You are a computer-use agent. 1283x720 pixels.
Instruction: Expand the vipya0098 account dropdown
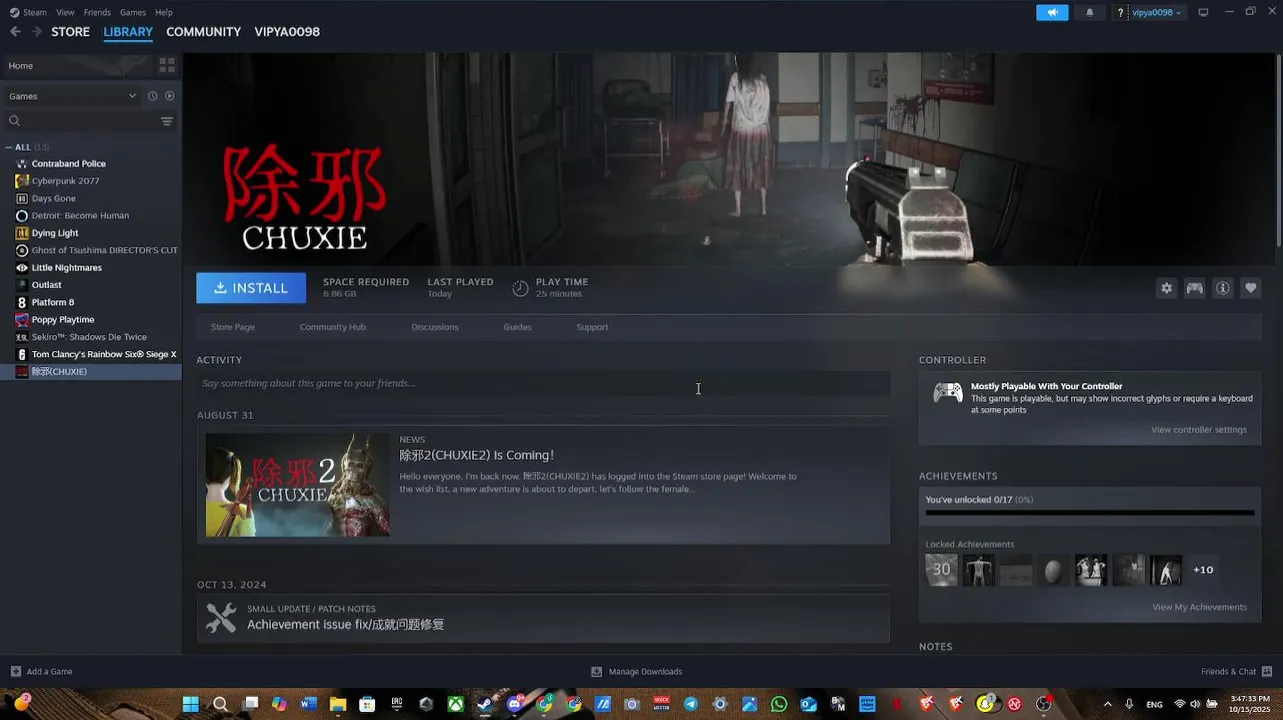(x=1156, y=13)
